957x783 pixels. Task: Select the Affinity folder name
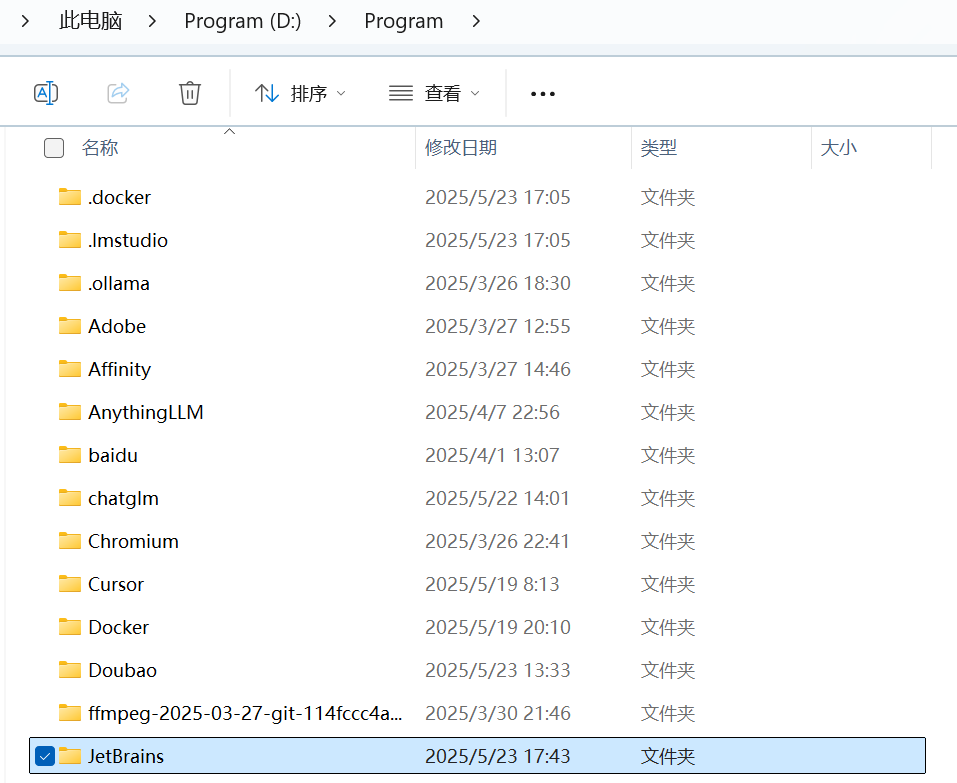tap(119, 369)
